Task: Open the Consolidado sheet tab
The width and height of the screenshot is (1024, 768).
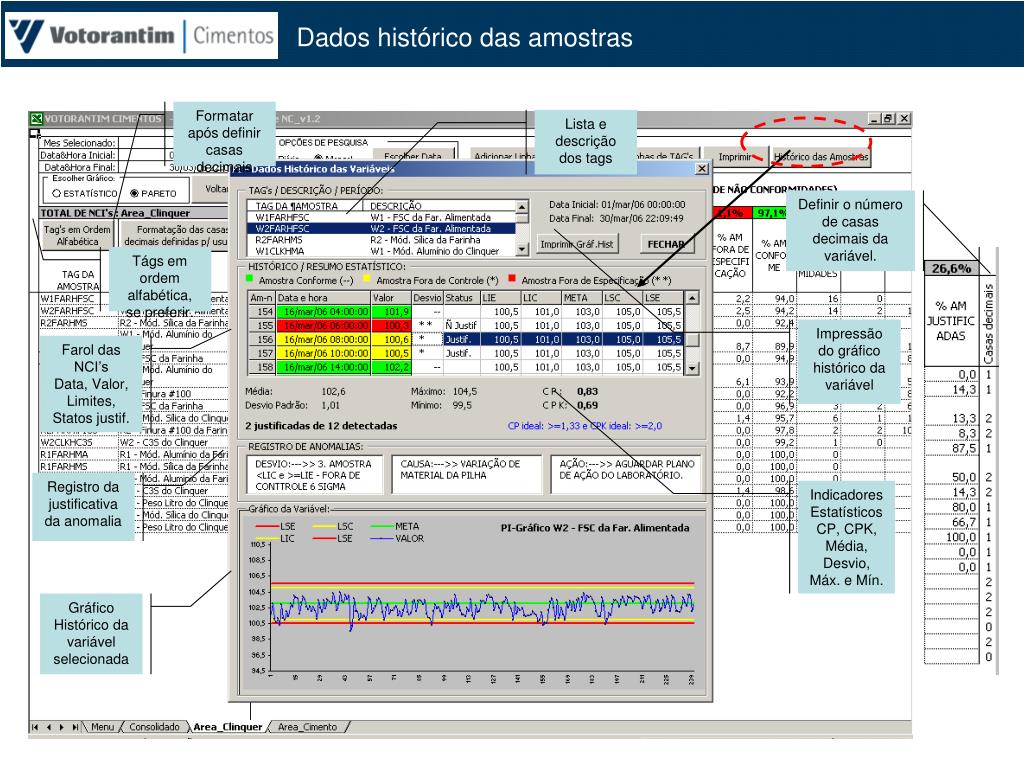Action: point(154,727)
